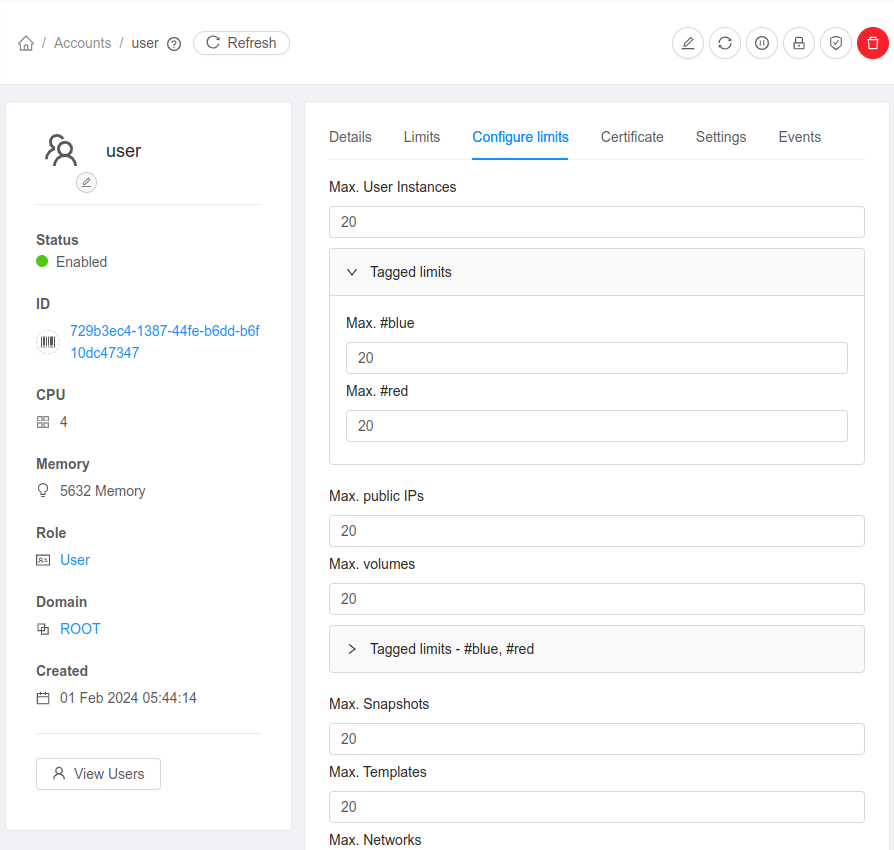Open the ROOT domain link

(x=80, y=628)
